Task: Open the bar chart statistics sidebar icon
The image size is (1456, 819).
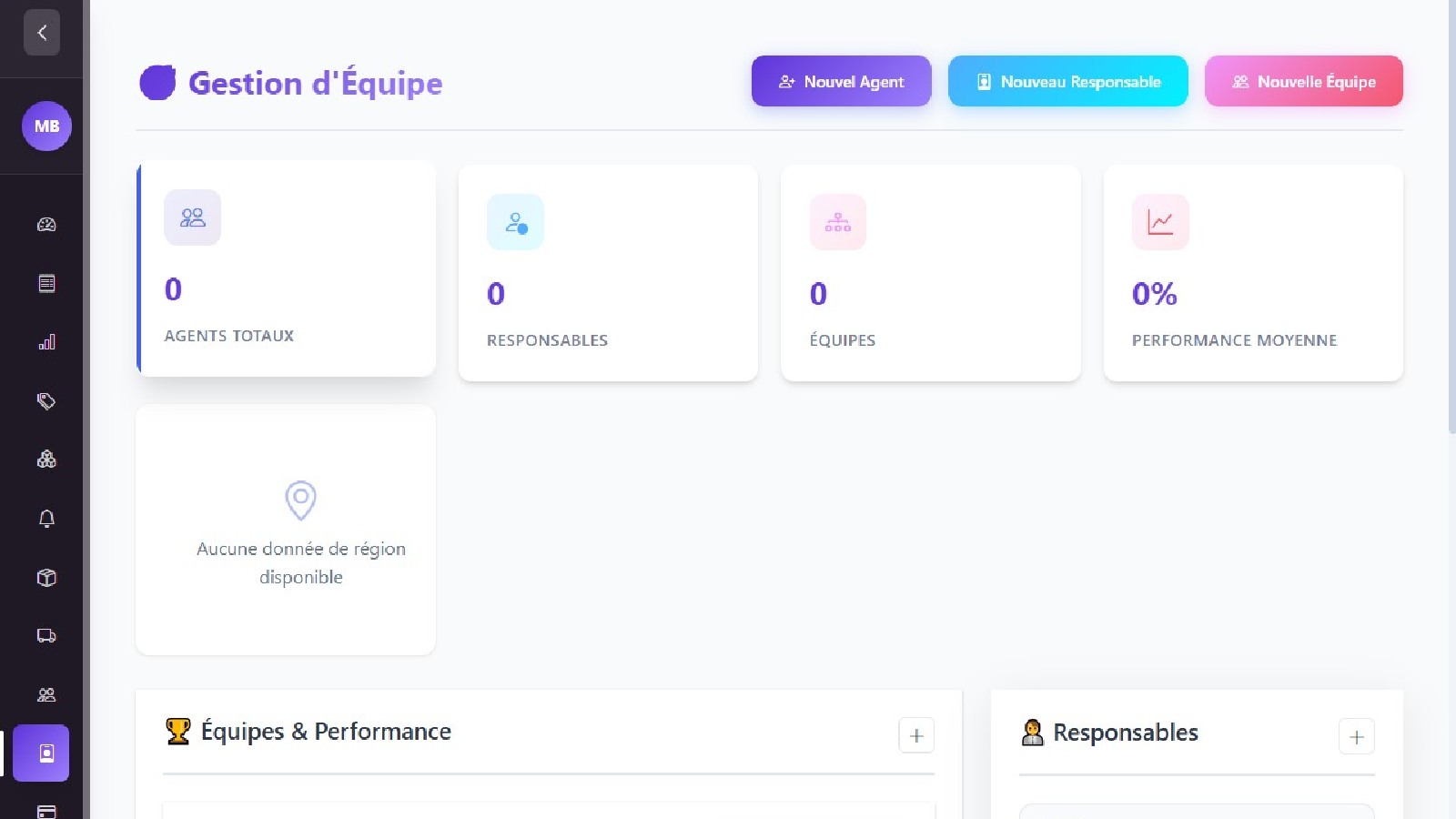Action: [46, 342]
